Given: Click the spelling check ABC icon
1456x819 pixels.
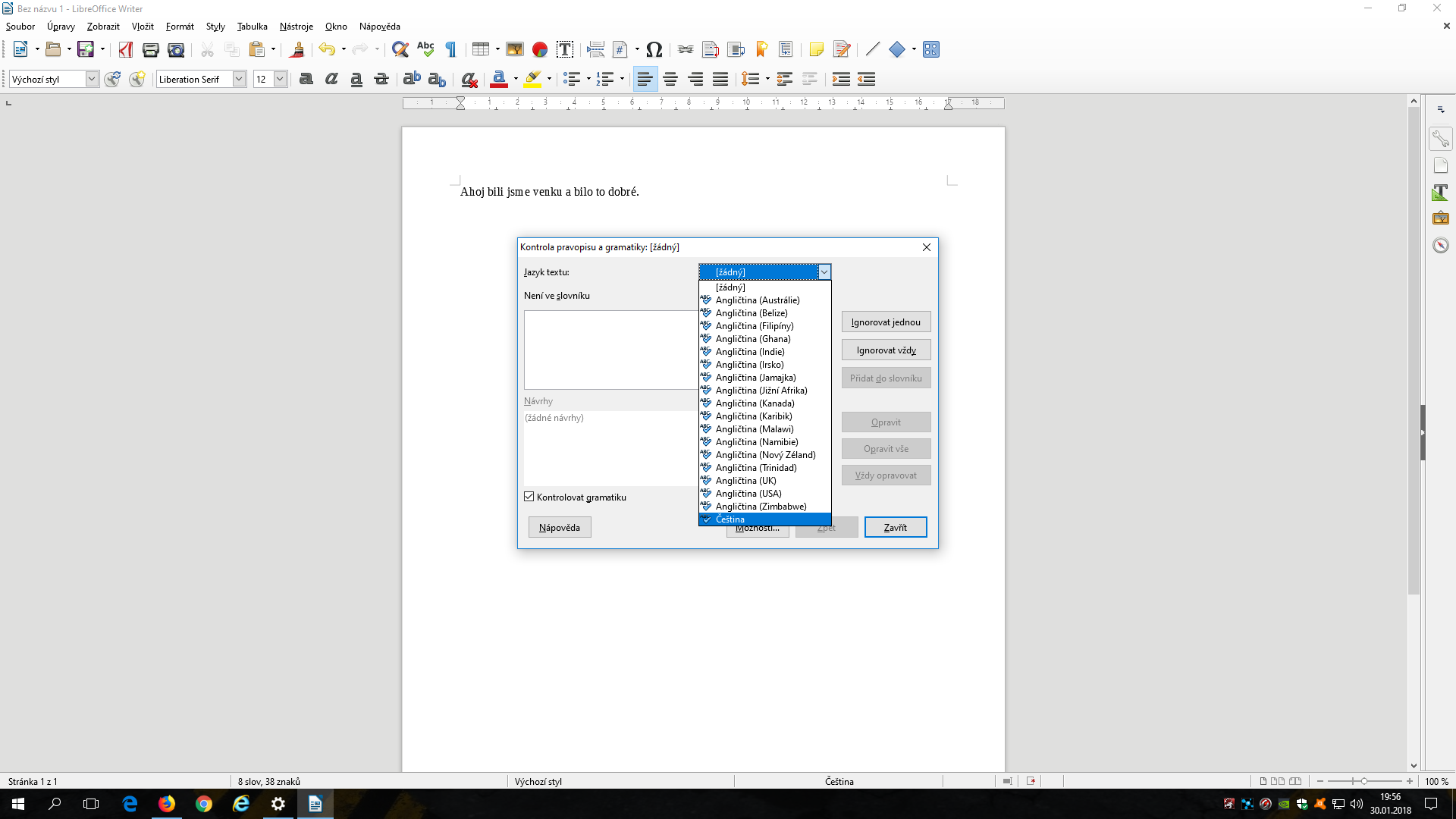Looking at the screenshot, I should point(425,50).
